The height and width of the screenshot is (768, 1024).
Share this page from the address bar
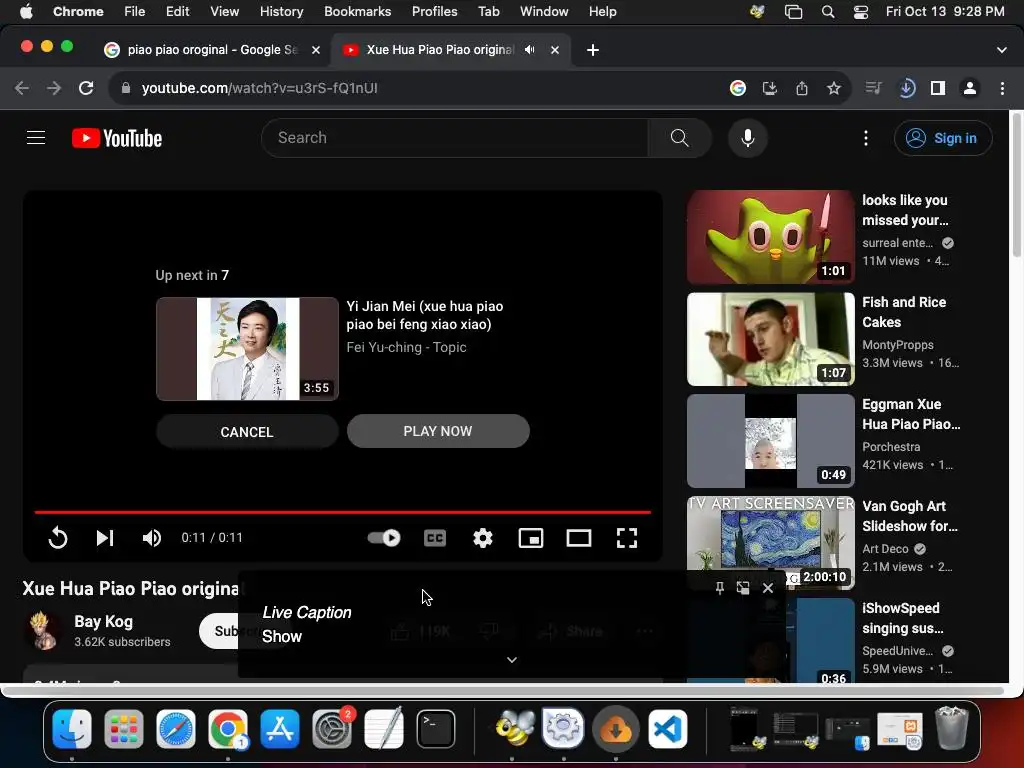(802, 88)
